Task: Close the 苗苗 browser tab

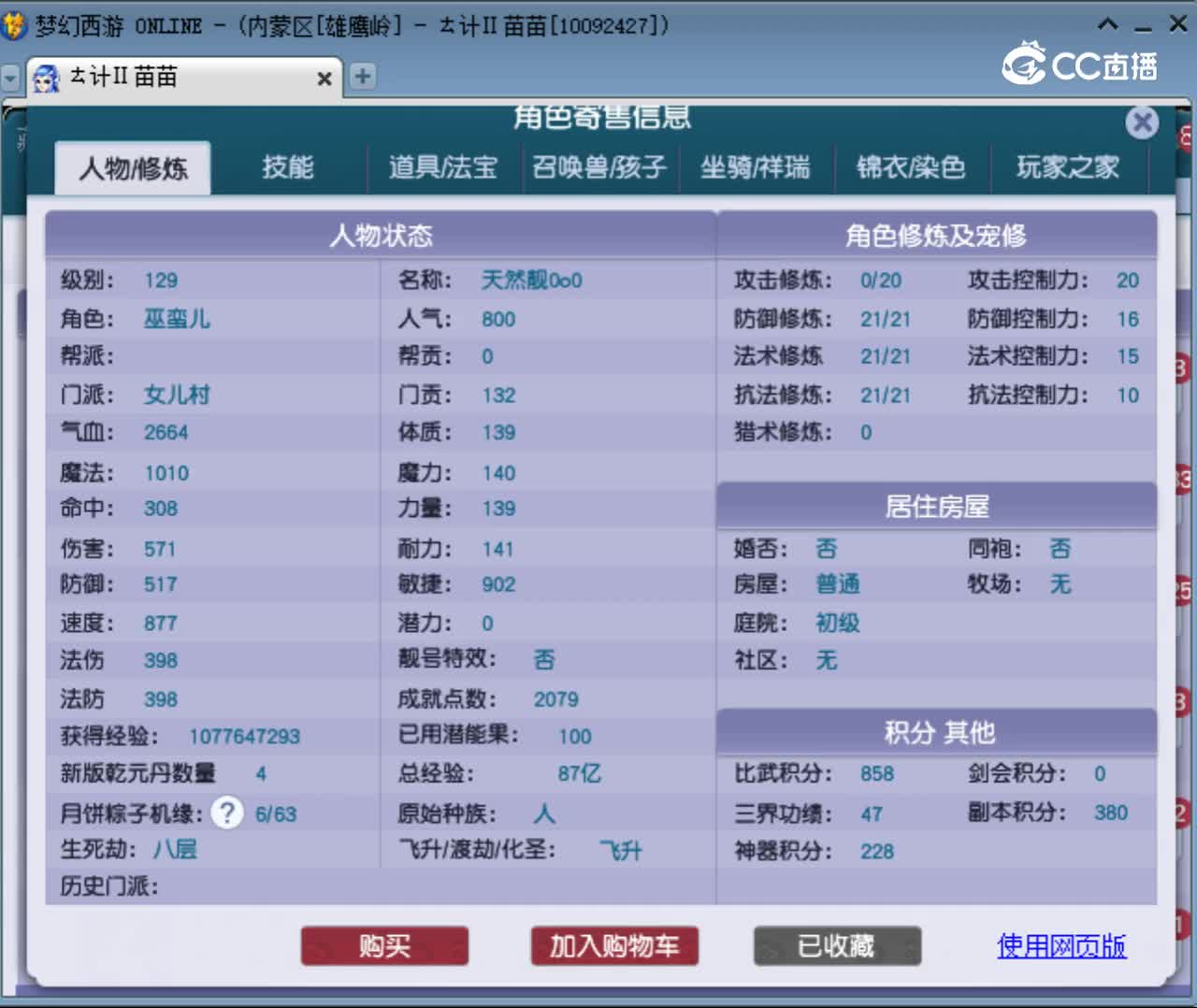Action: (x=324, y=79)
